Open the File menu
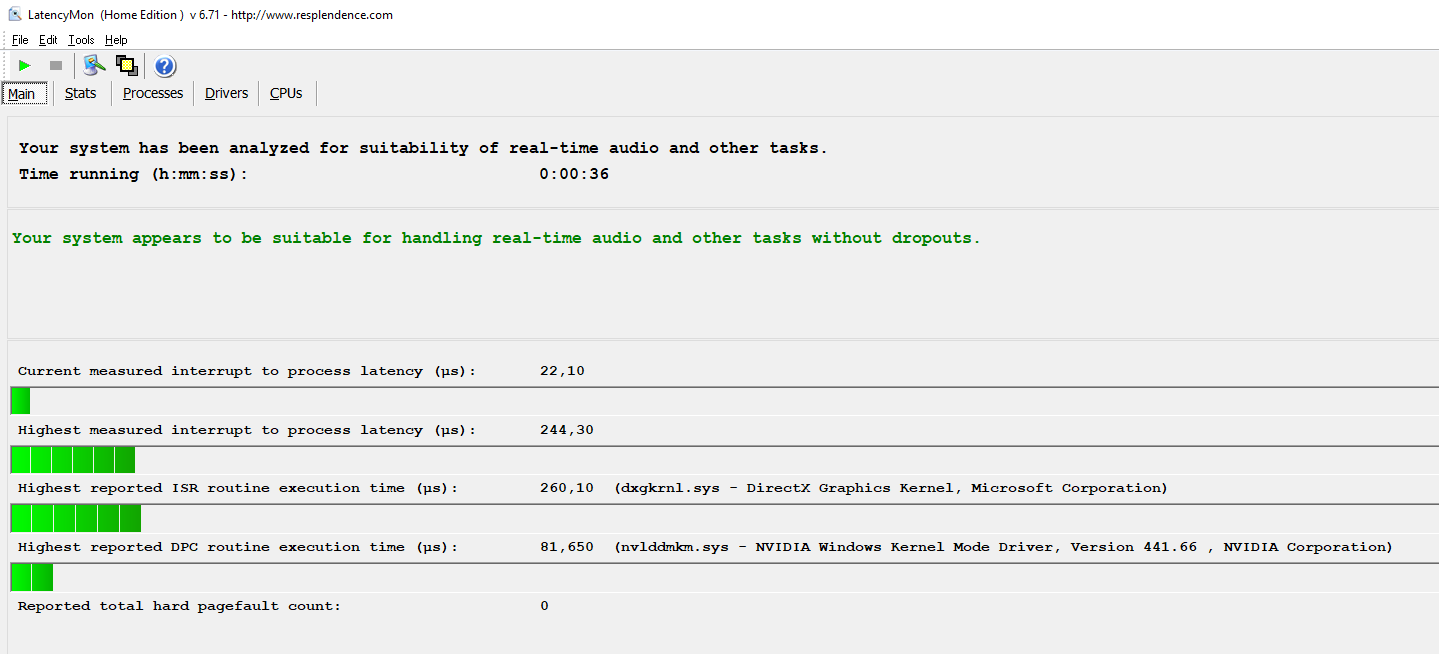The width and height of the screenshot is (1439, 654). [x=20, y=40]
